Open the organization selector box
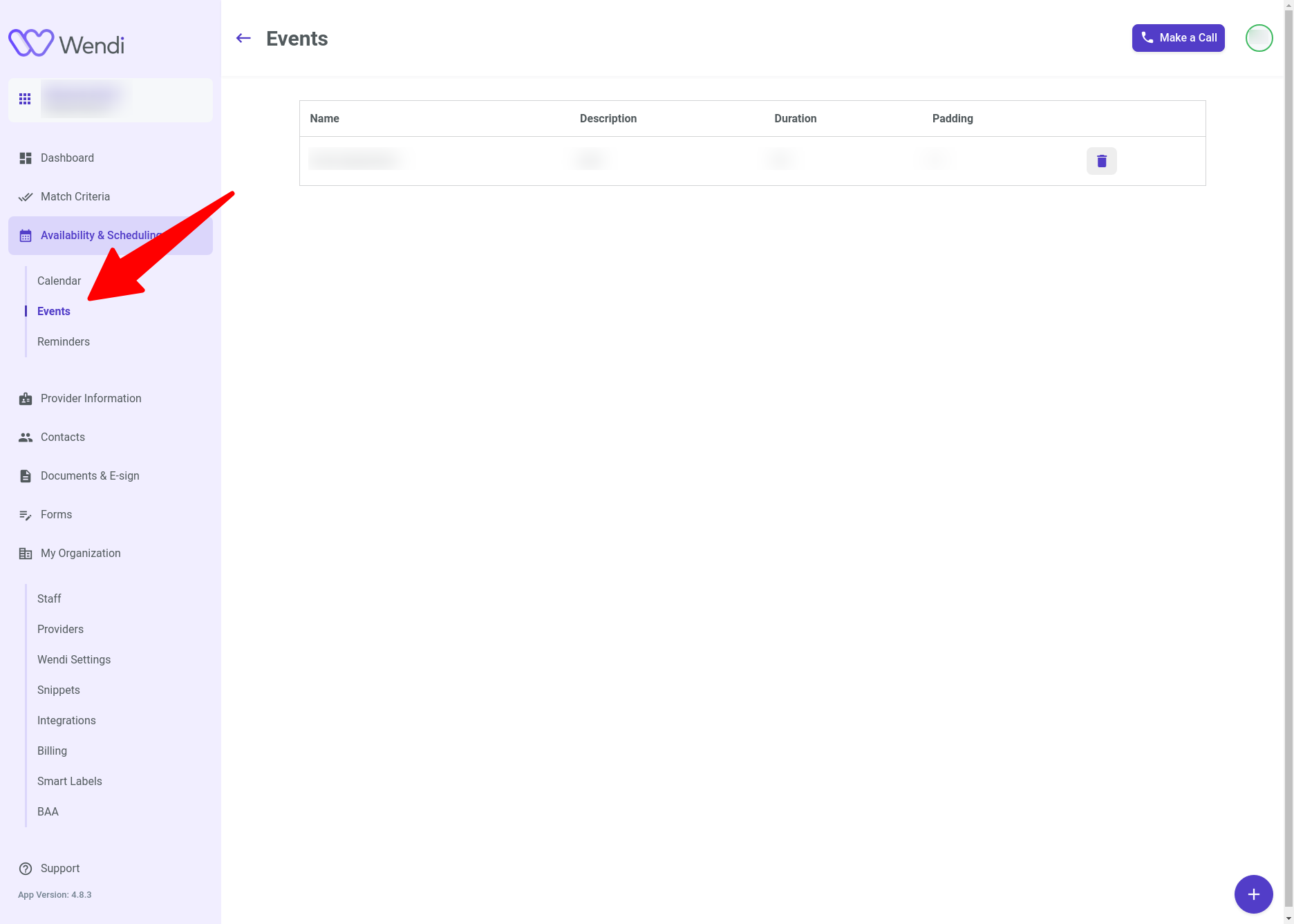The height and width of the screenshot is (924, 1294). tap(111, 100)
